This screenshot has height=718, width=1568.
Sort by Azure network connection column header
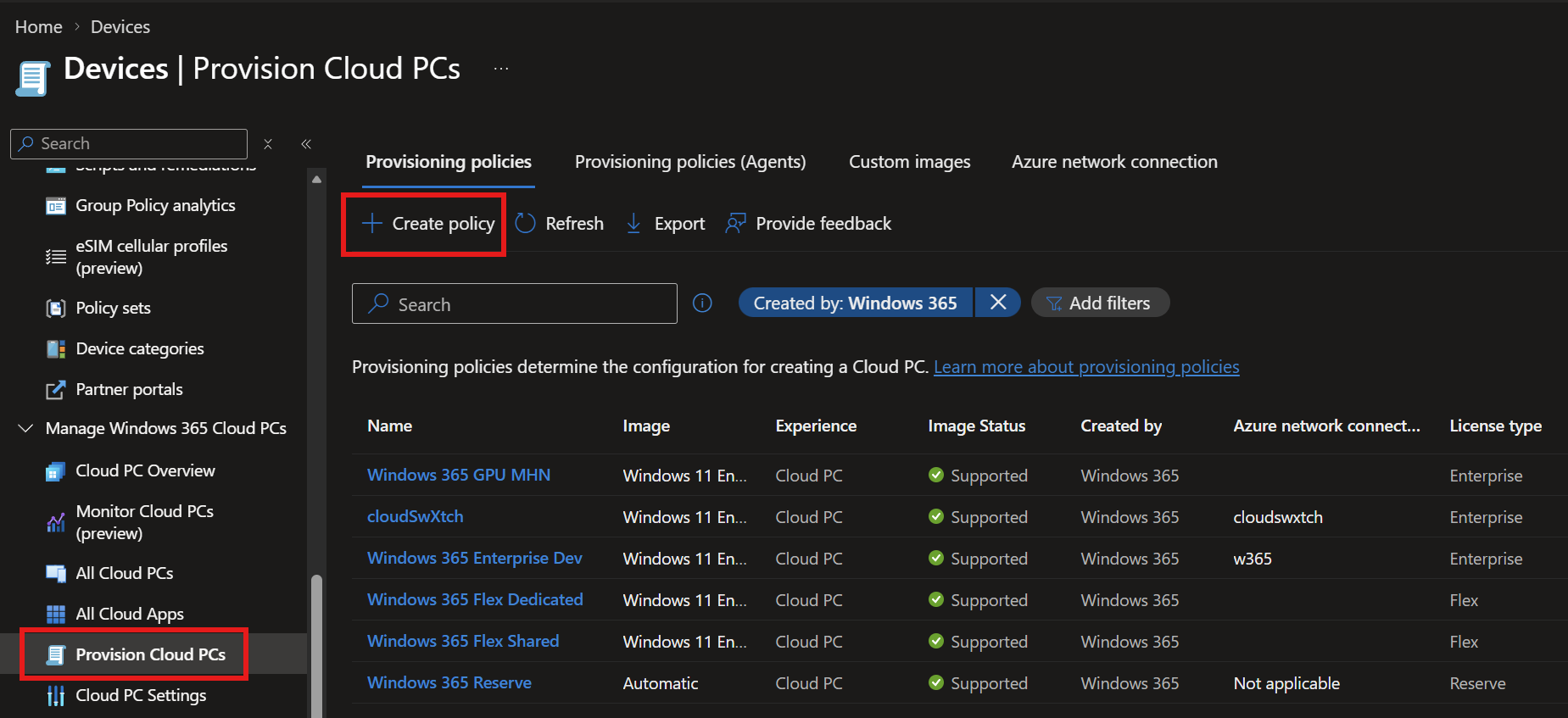pos(1326,426)
